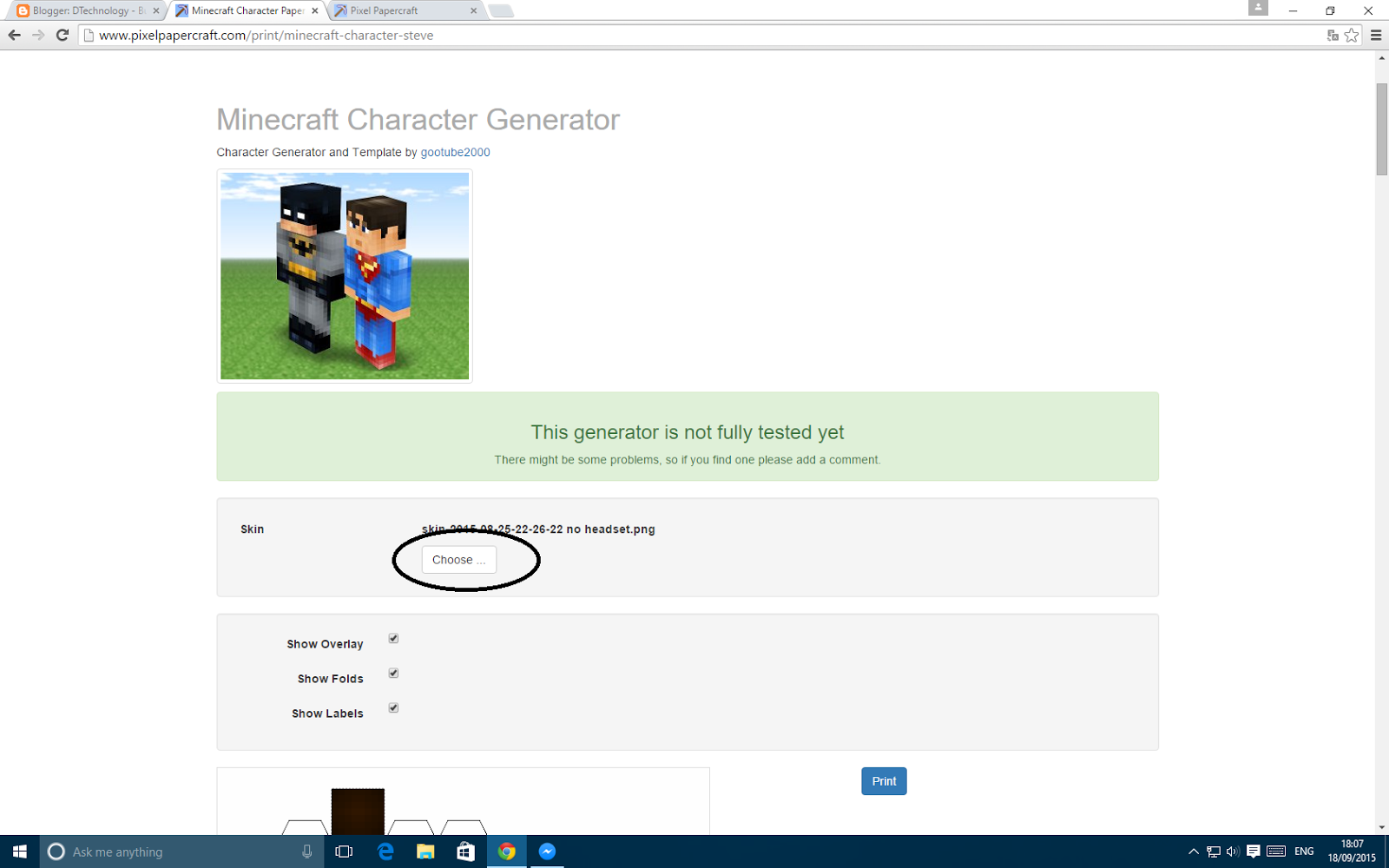Screen dimensions: 1389x868
Task: Click the ENG language indicator
Action: [x=1304, y=852]
